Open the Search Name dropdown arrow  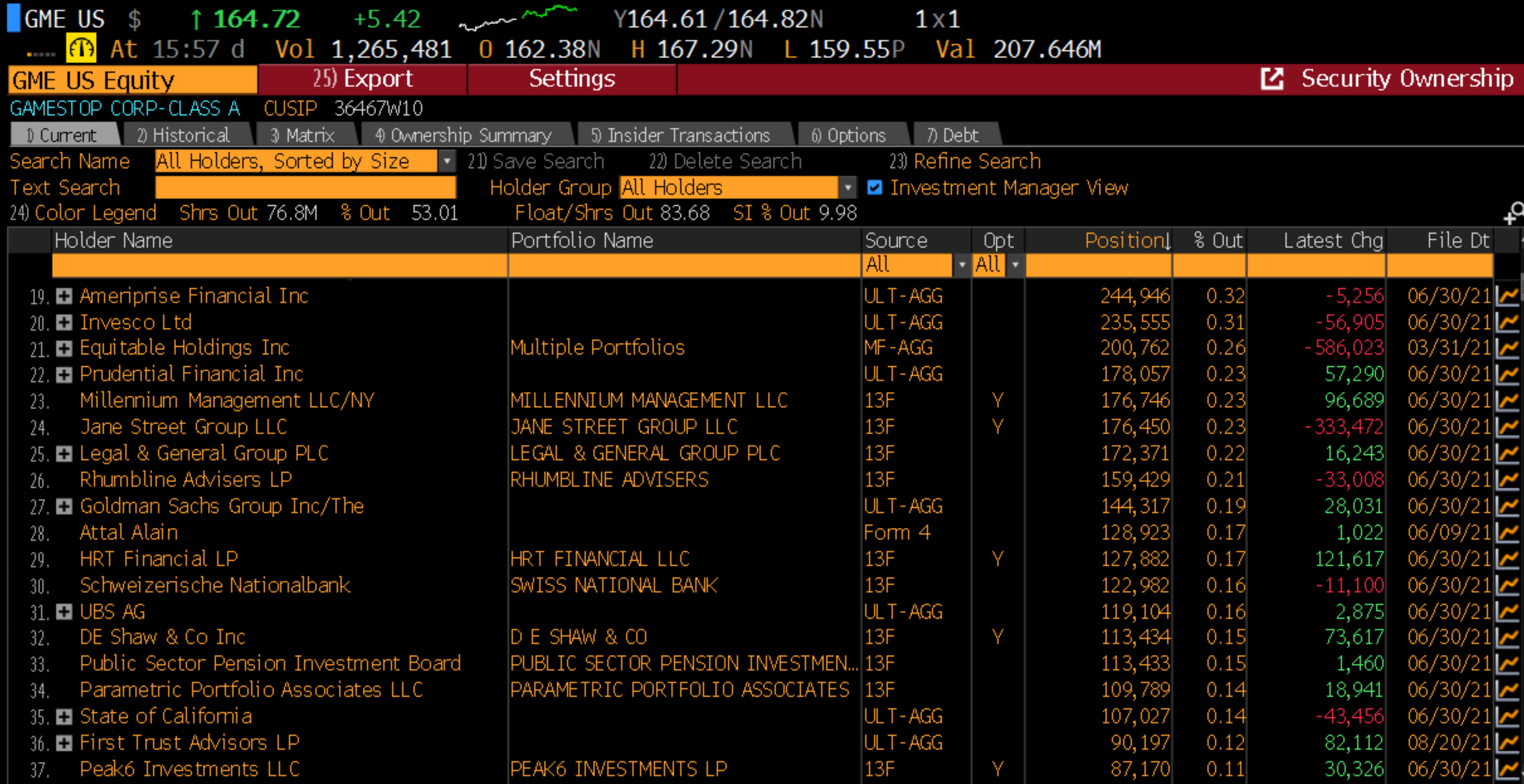447,161
